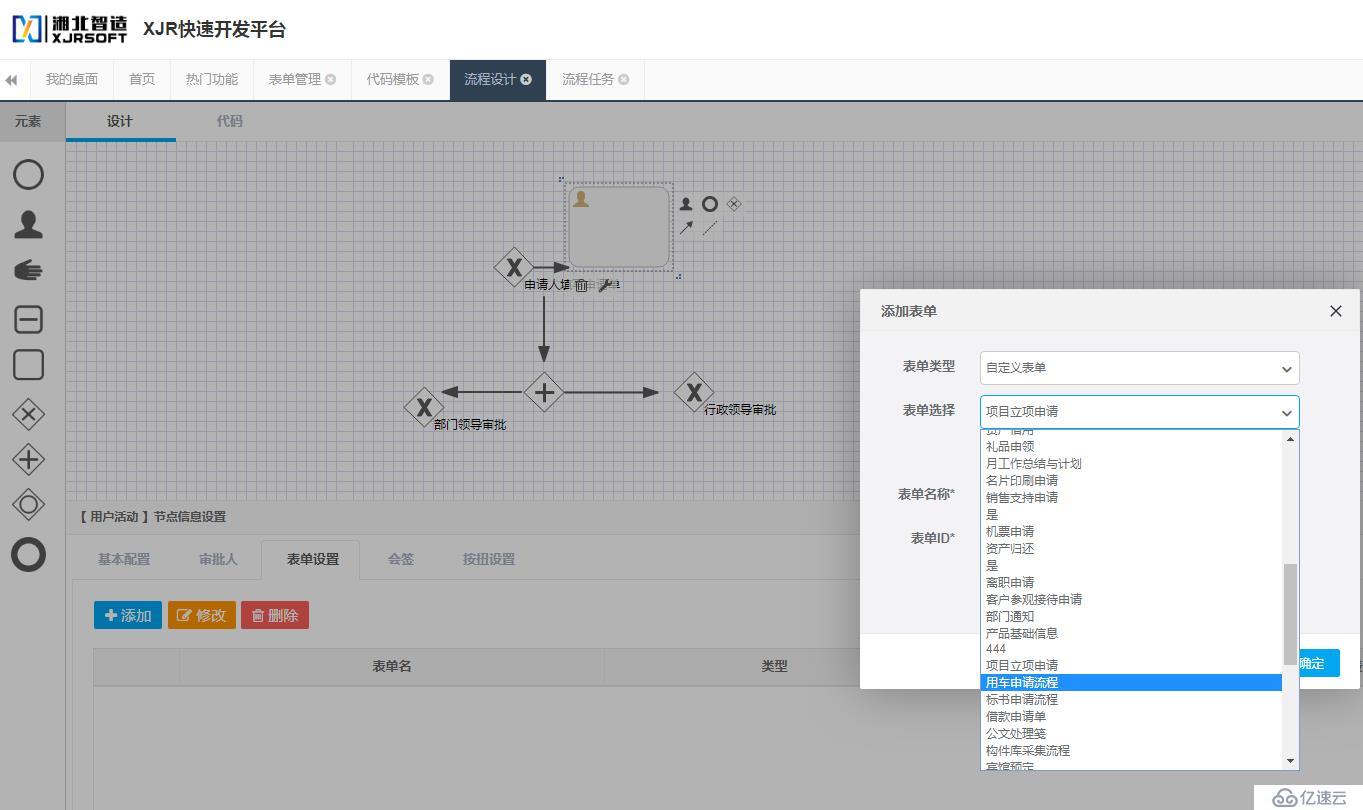Select the user task person icon in palette
The width and height of the screenshot is (1363, 810).
(28, 224)
